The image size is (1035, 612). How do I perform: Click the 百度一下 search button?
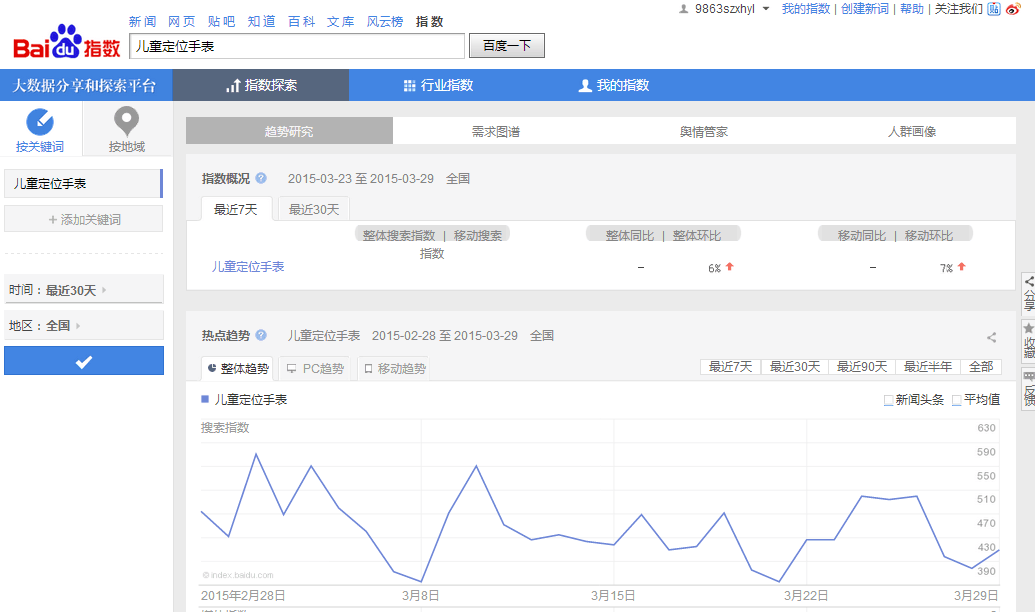(507, 46)
